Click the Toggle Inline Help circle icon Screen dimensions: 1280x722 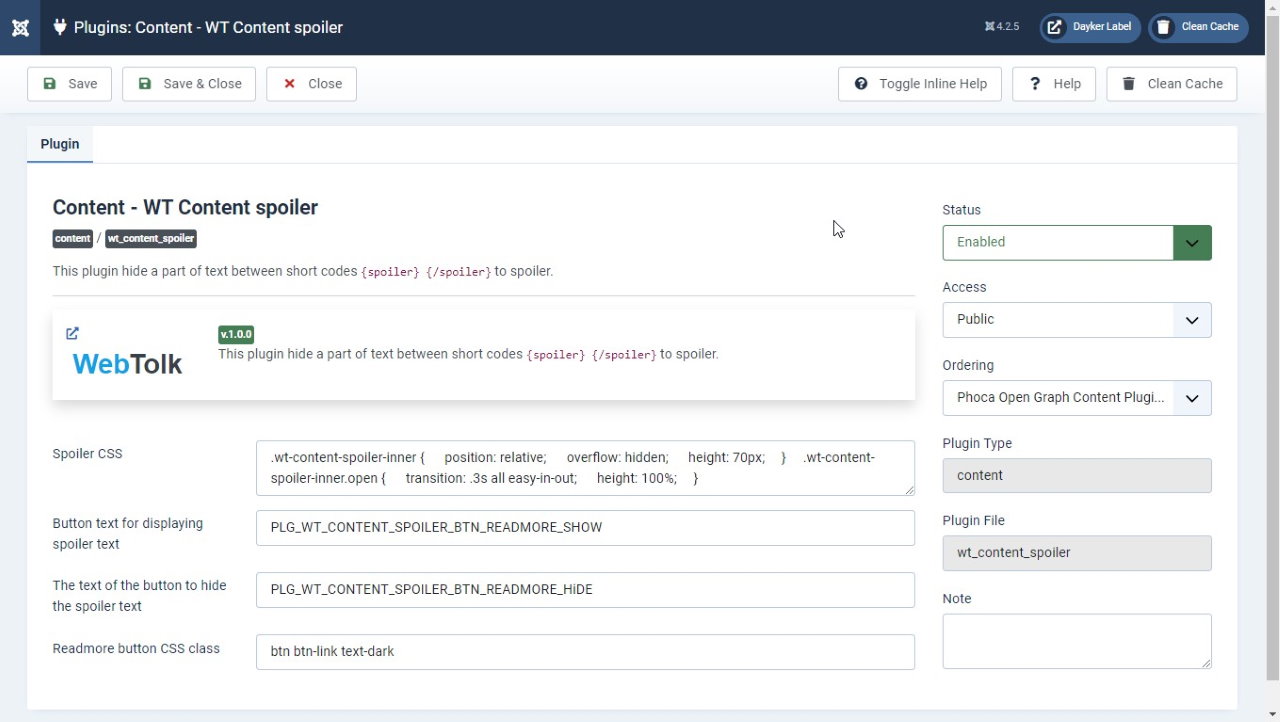[x=861, y=84]
